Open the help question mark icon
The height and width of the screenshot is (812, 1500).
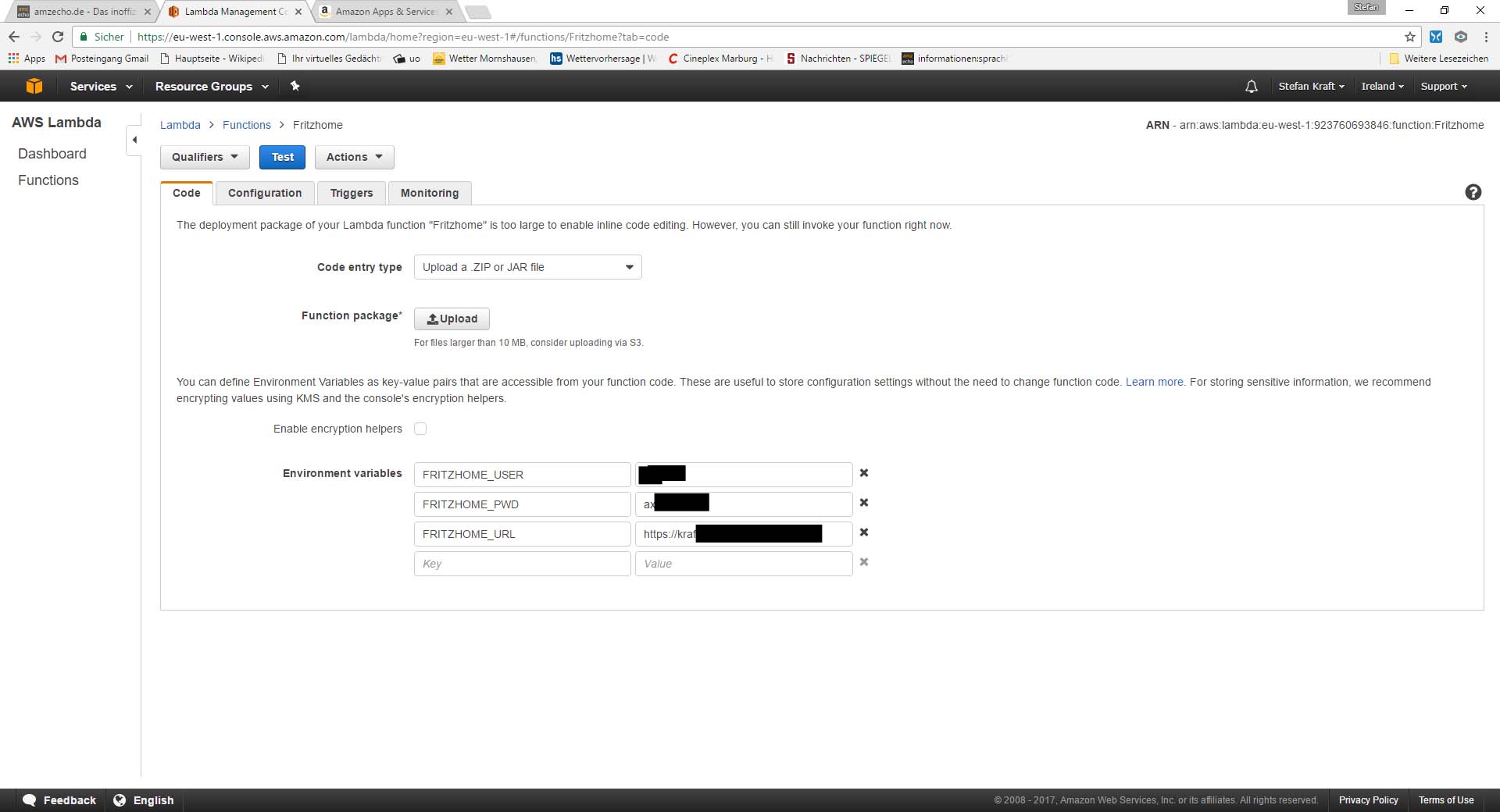[x=1473, y=192]
